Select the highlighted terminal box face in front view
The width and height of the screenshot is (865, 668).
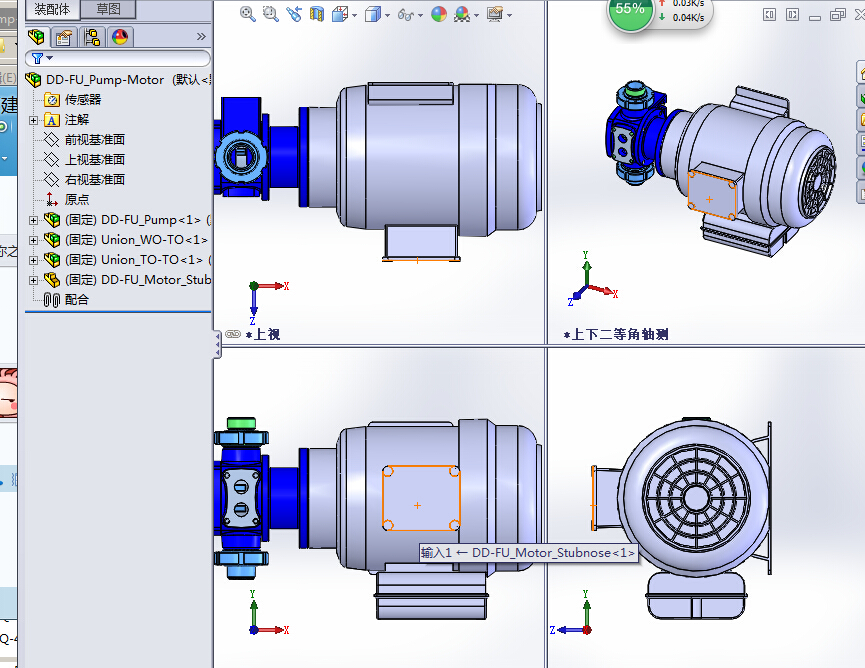click(x=421, y=498)
